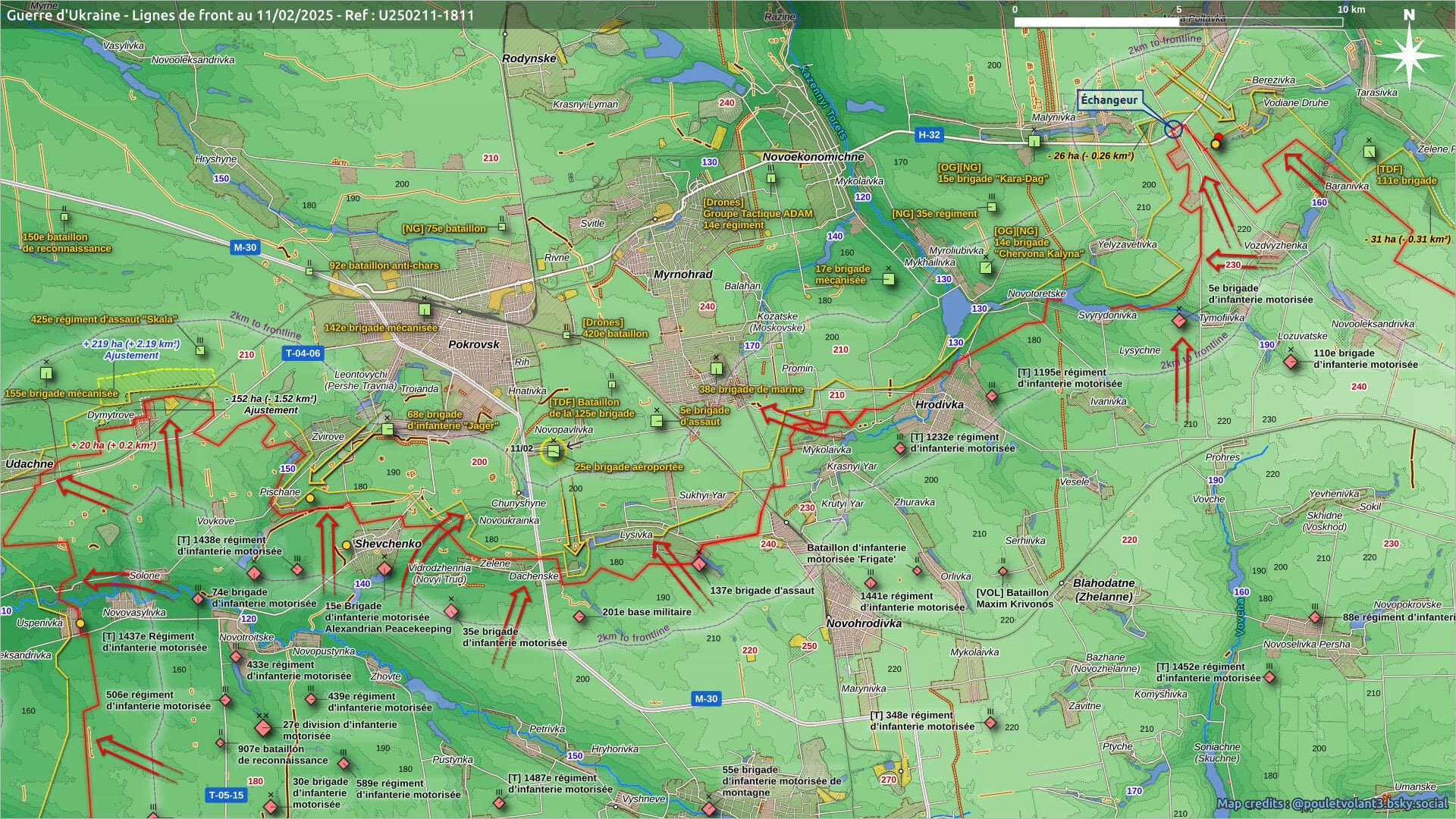Select the T-05-15 road shield
Viewport: 1456px width, 819px height.
click(226, 795)
